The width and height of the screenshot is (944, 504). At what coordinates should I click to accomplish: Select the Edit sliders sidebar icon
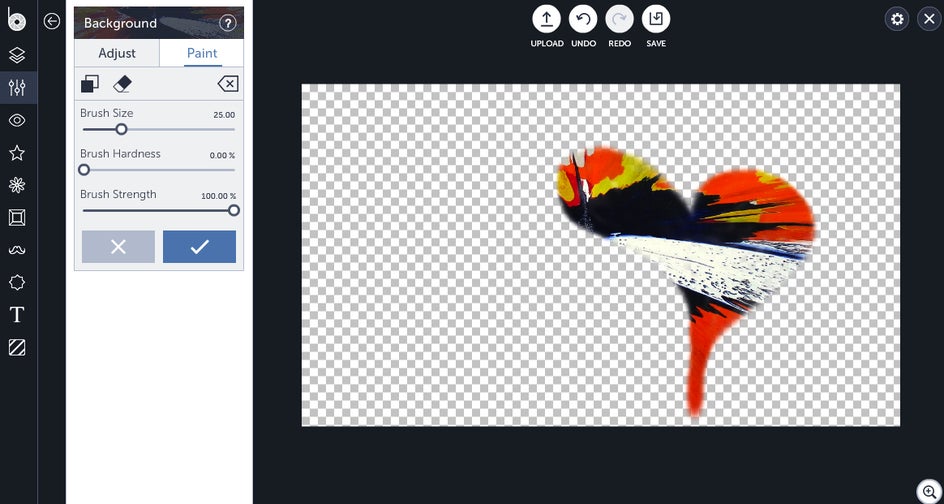(17, 88)
